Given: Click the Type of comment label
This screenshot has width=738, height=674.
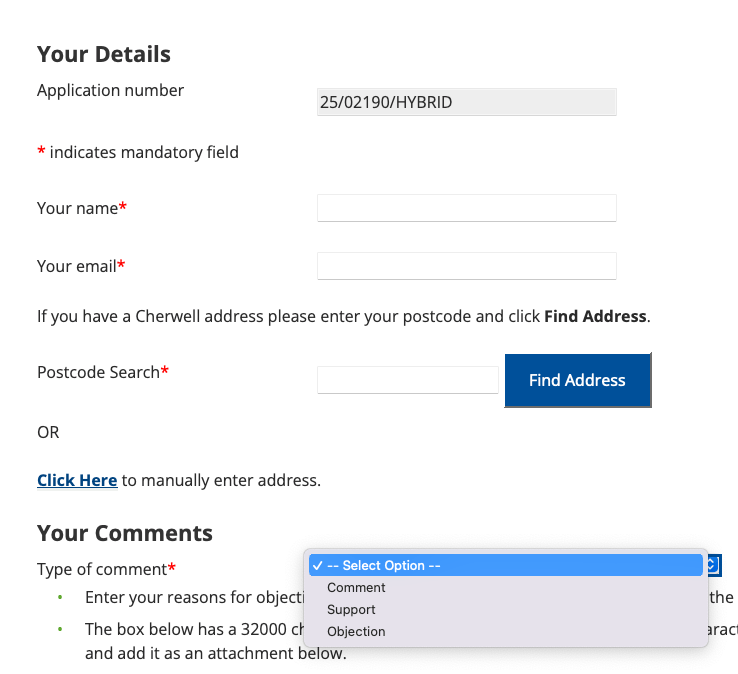Looking at the screenshot, I should coord(102,569).
